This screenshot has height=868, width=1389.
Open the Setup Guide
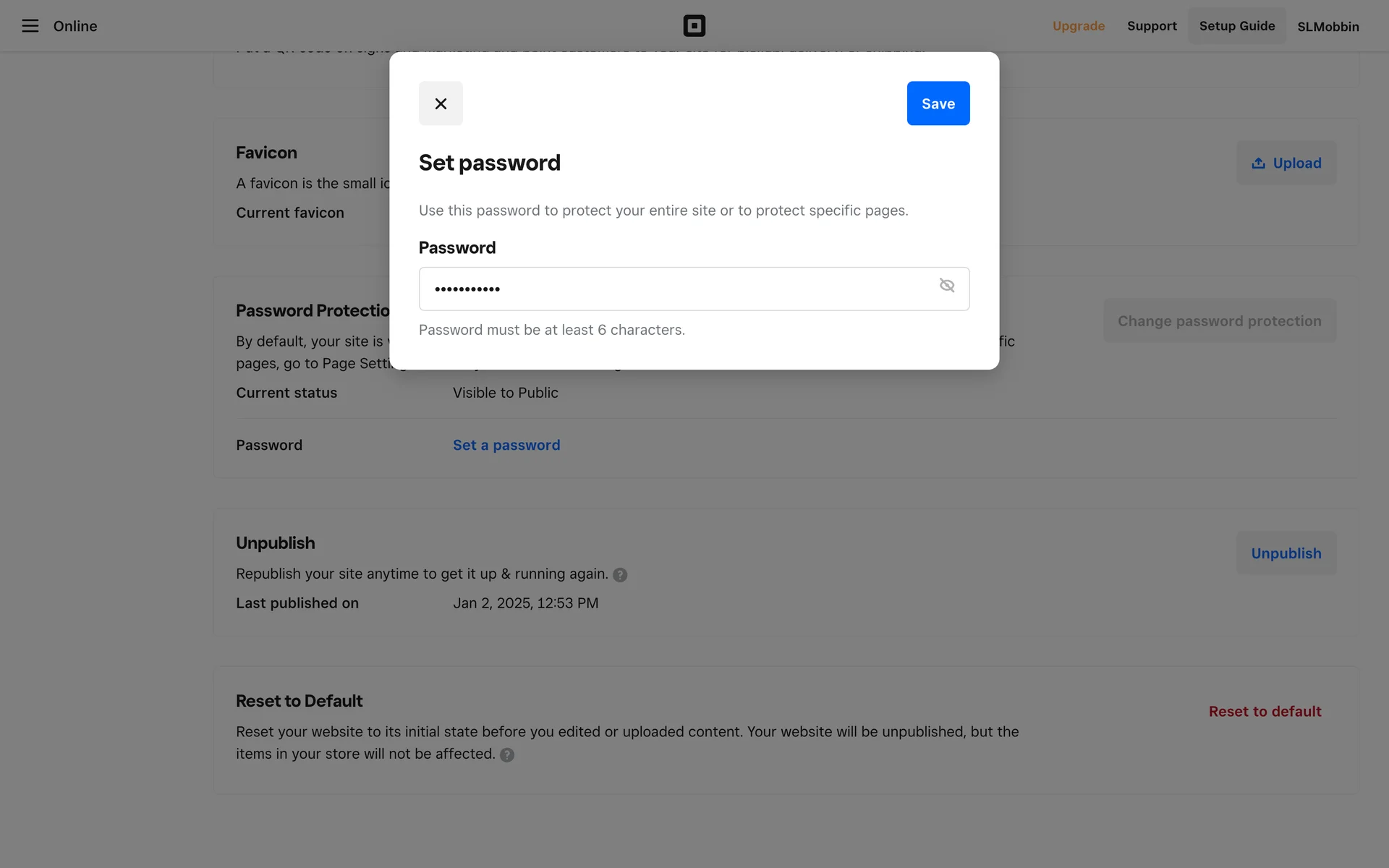1236,26
